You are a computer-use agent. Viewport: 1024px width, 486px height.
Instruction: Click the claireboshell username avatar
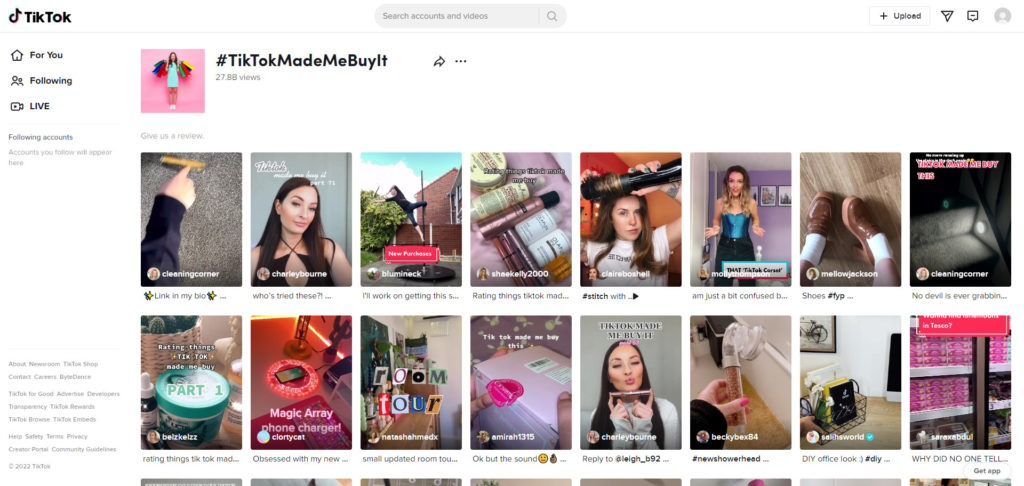coord(593,274)
